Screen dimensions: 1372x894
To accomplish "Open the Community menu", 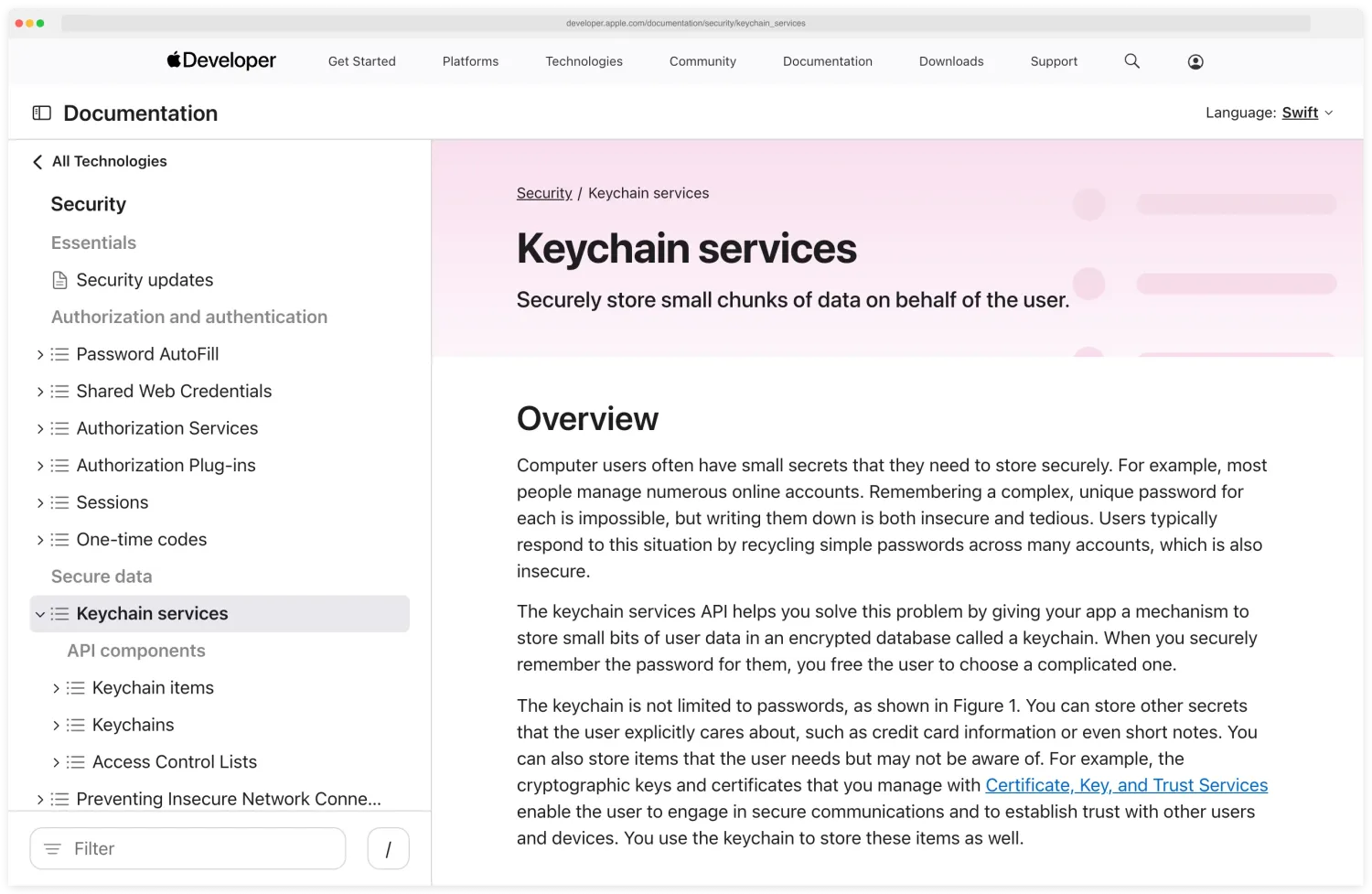I will coord(702,61).
